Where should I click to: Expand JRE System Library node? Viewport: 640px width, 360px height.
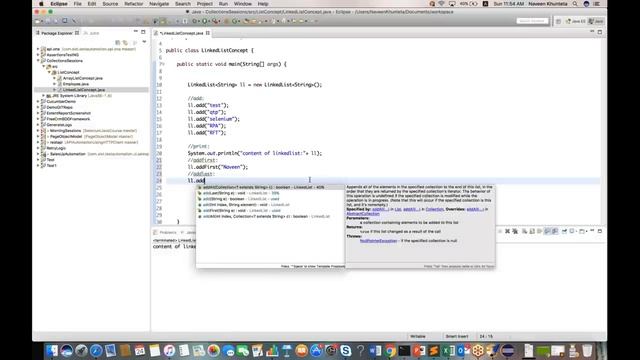44,96
